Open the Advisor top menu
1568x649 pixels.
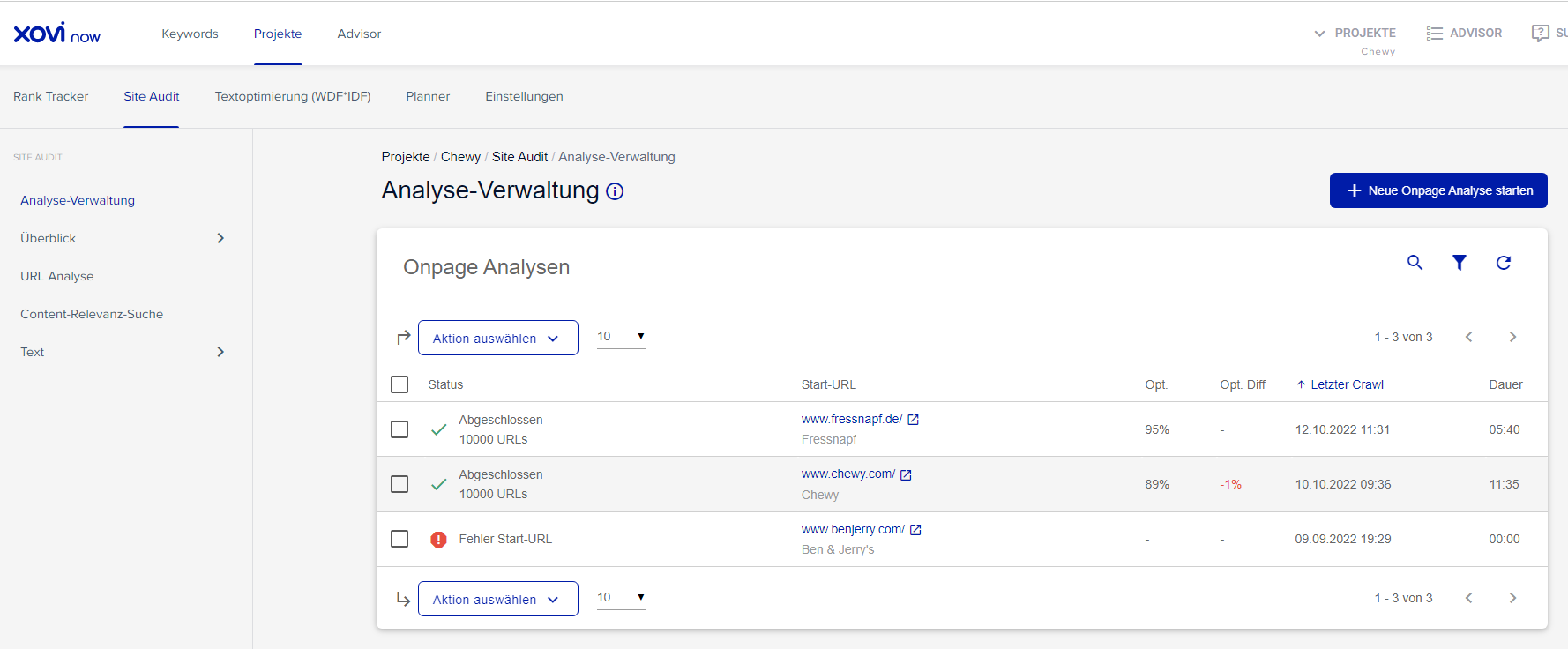359,34
